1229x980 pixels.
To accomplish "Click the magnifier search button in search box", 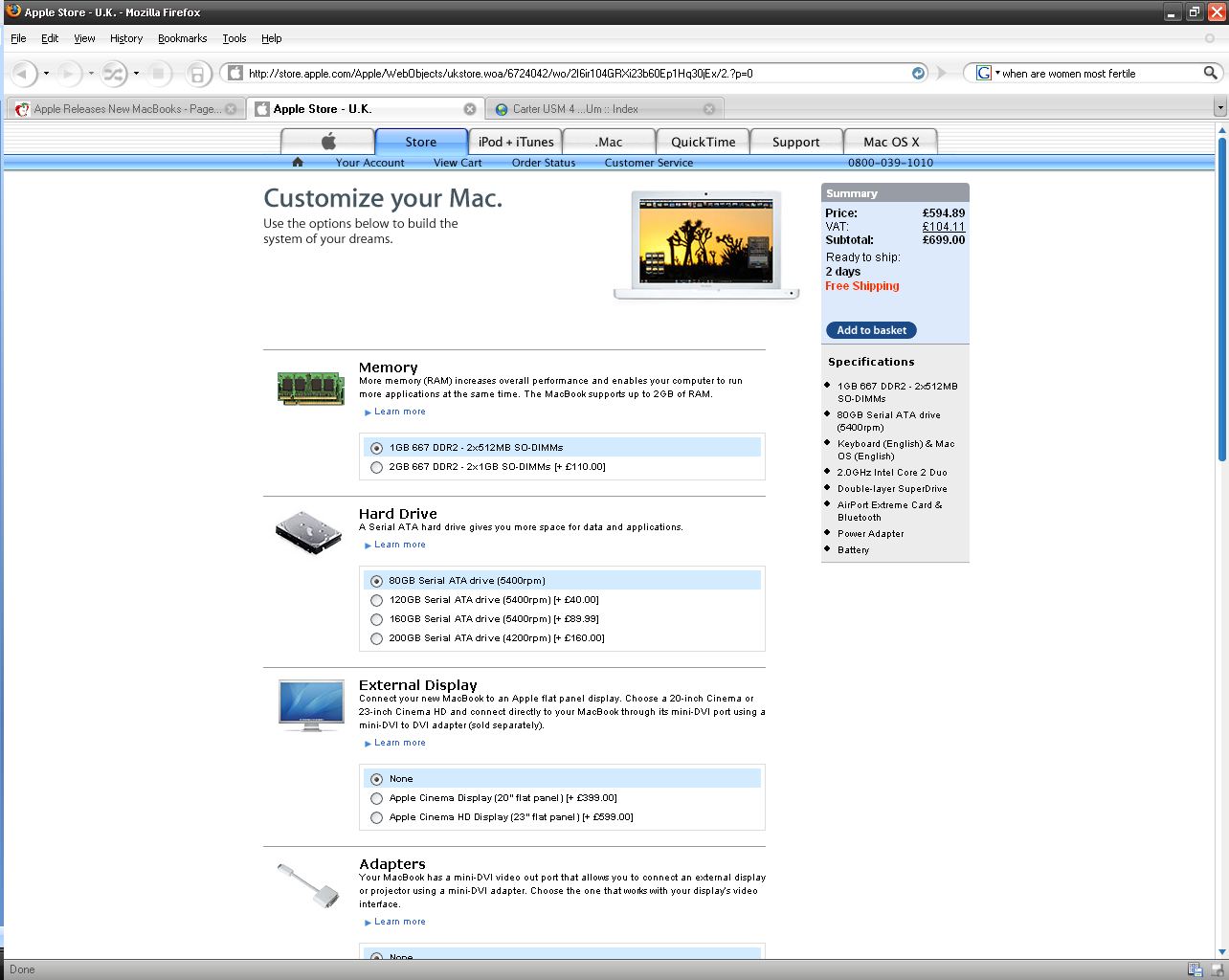I will [x=1211, y=73].
